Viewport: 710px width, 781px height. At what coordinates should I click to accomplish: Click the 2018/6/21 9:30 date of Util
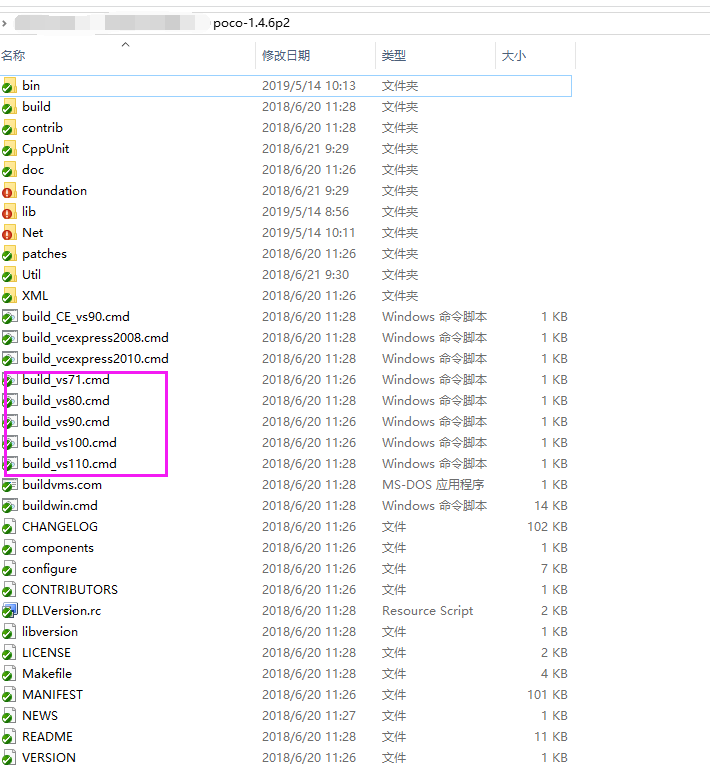(x=305, y=275)
